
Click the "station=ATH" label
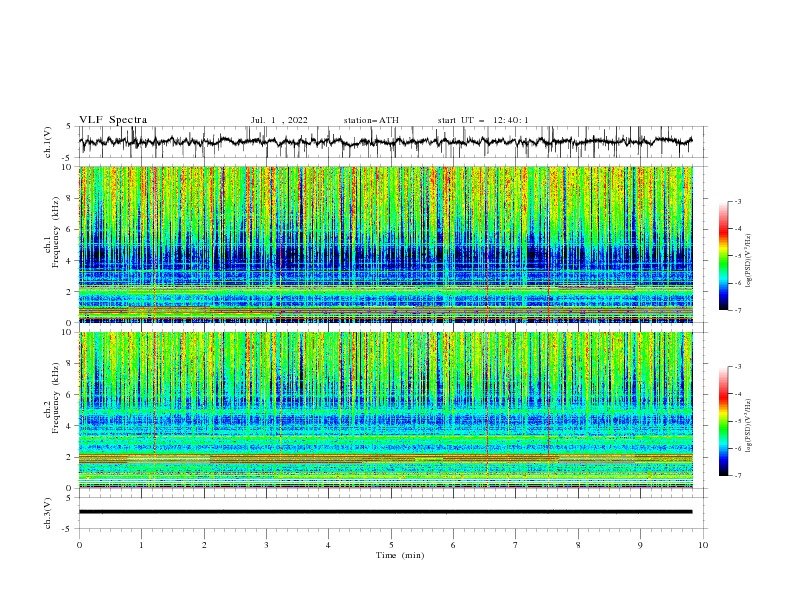click(x=371, y=120)
